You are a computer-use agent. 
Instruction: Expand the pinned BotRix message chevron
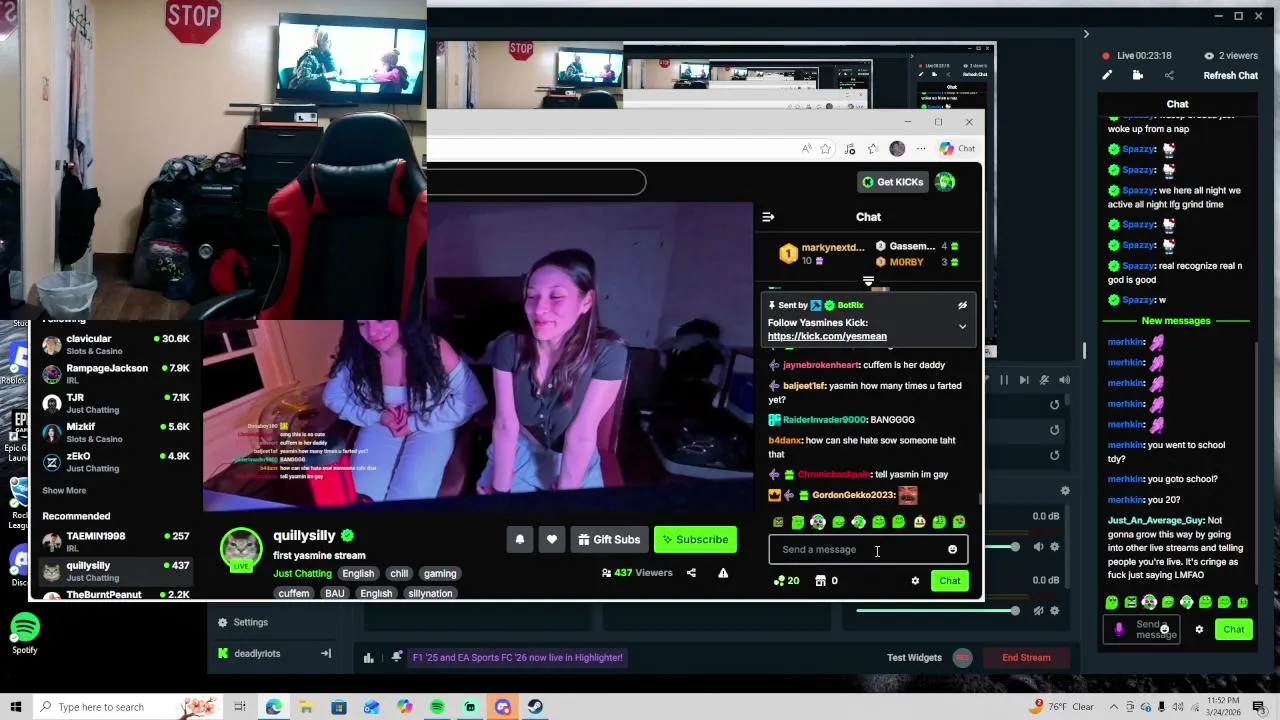point(962,327)
